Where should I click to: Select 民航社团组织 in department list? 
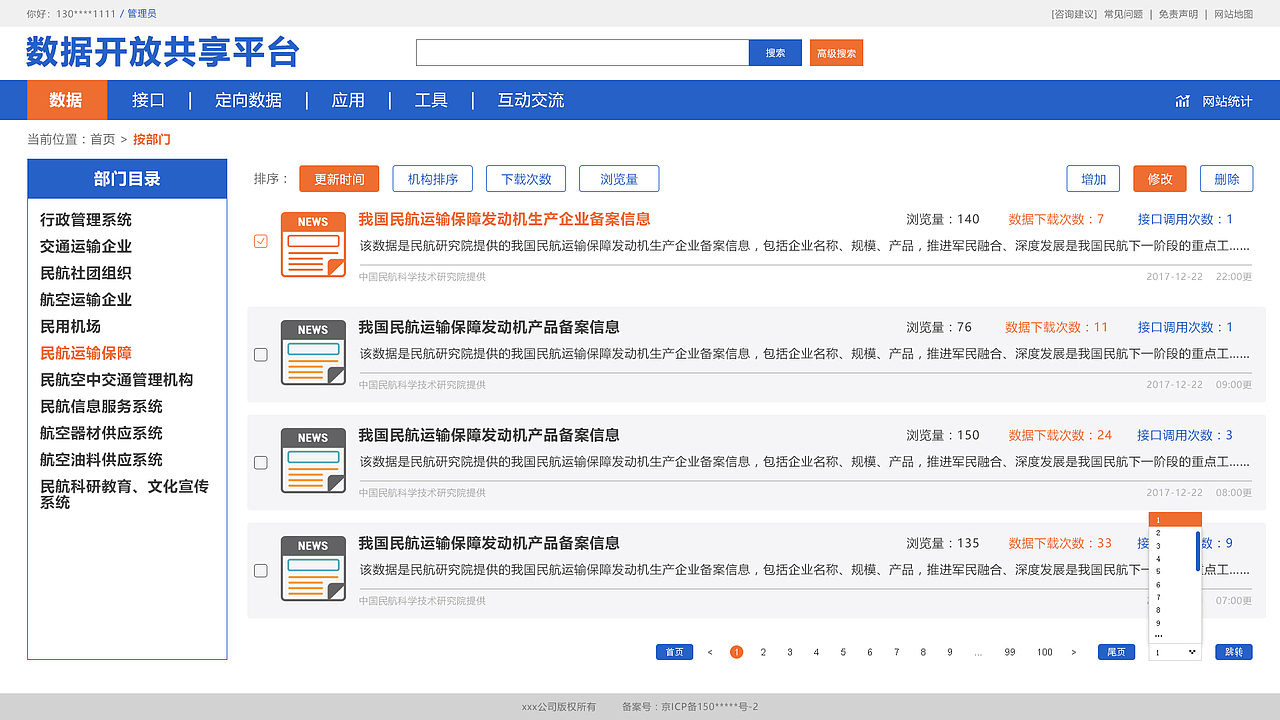86,273
